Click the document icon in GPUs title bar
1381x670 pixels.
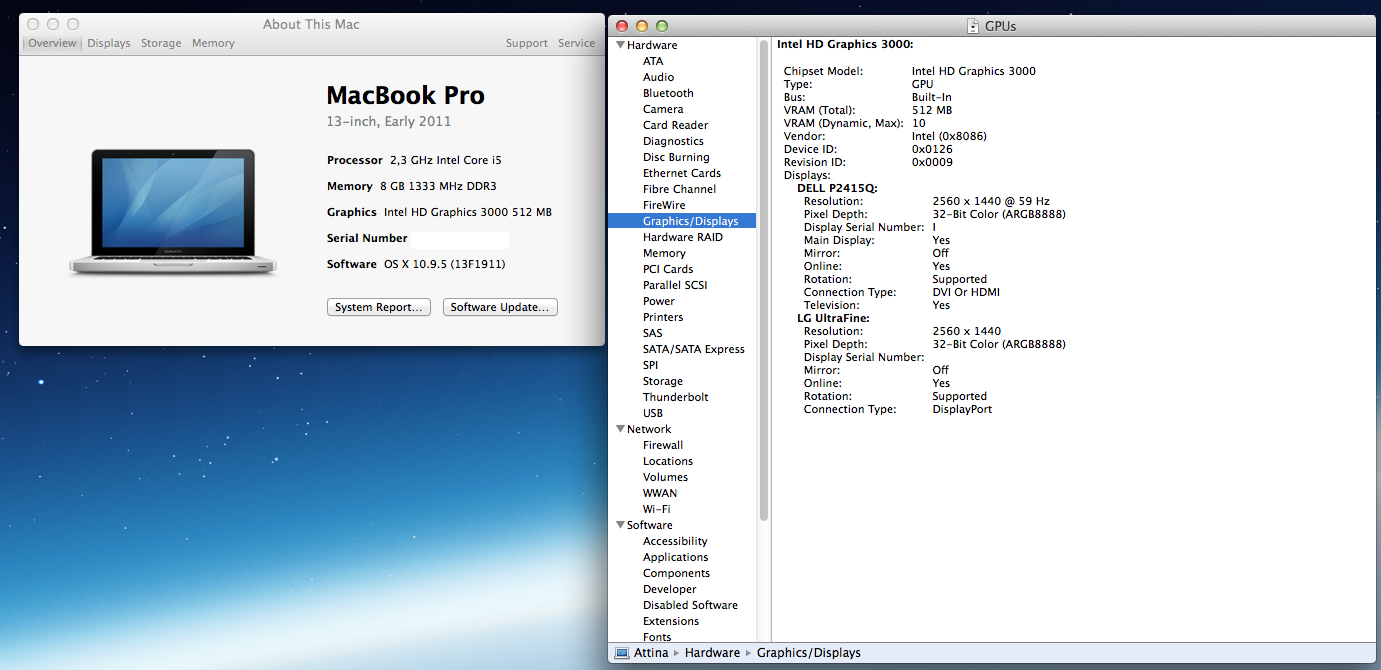coord(973,26)
